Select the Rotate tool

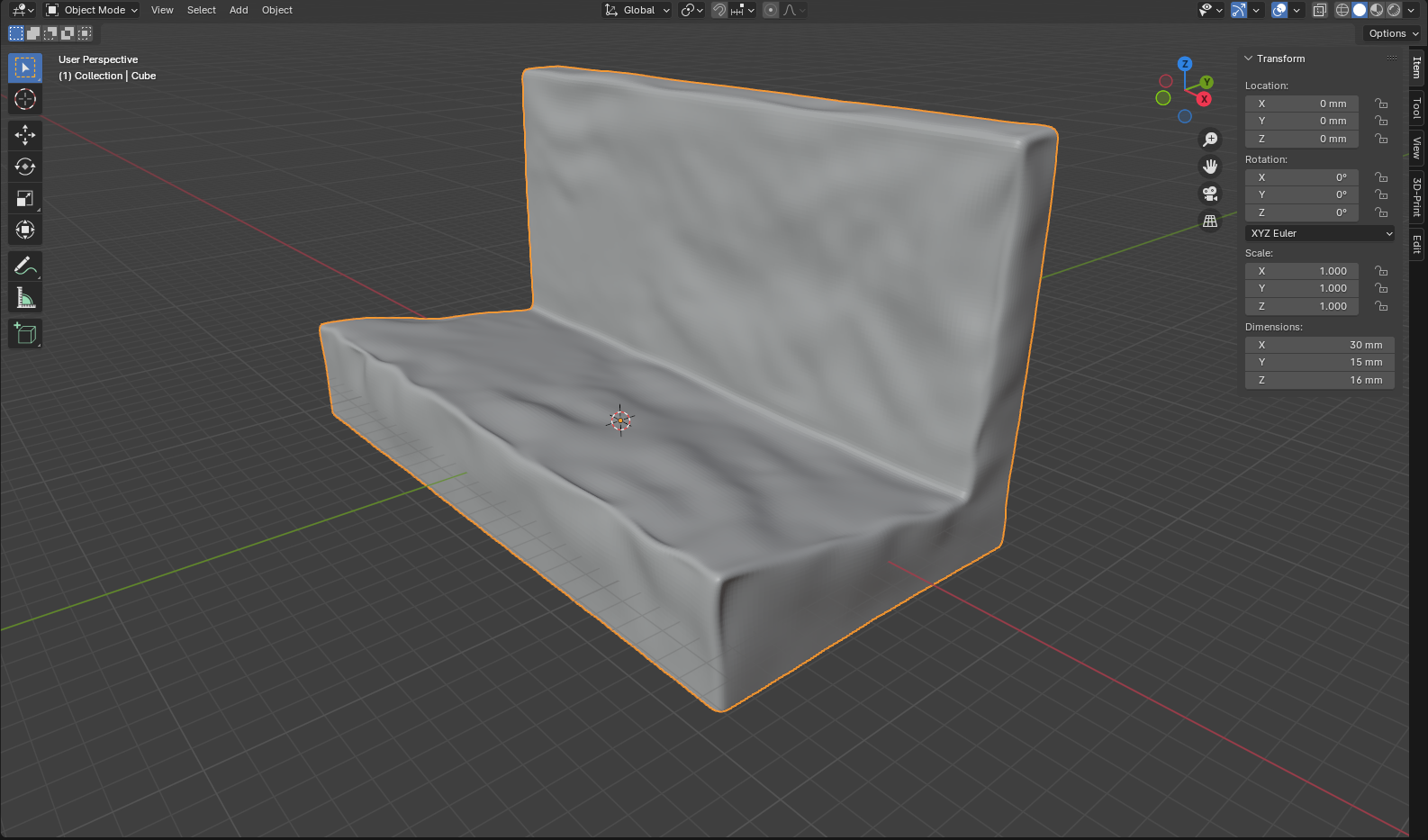click(x=25, y=167)
